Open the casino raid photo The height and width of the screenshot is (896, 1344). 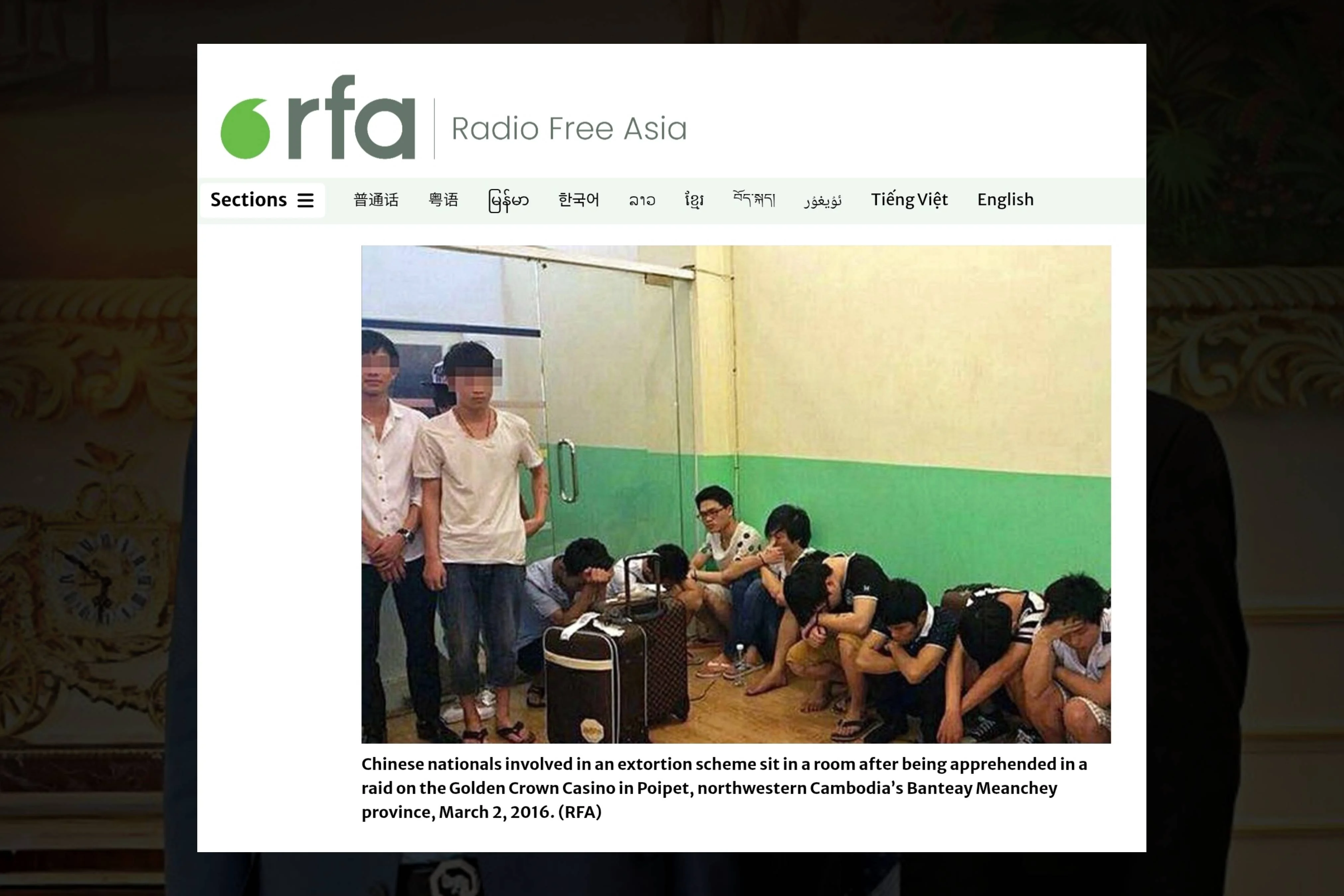click(x=736, y=494)
